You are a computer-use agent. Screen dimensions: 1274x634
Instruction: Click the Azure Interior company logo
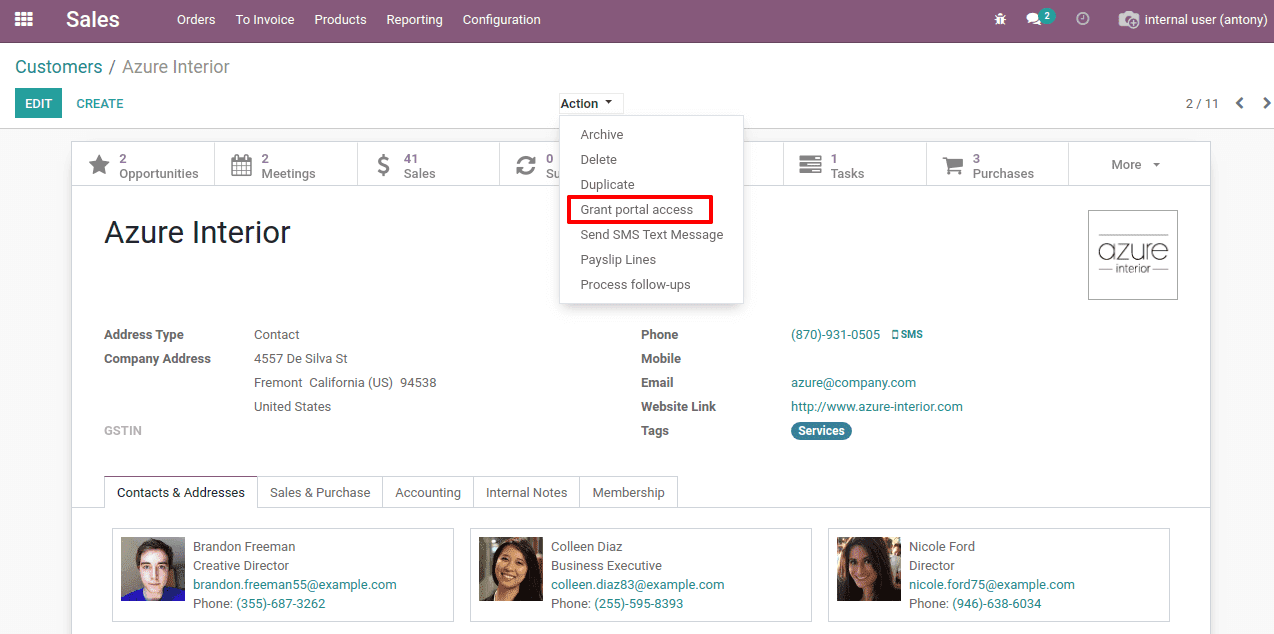(1133, 255)
